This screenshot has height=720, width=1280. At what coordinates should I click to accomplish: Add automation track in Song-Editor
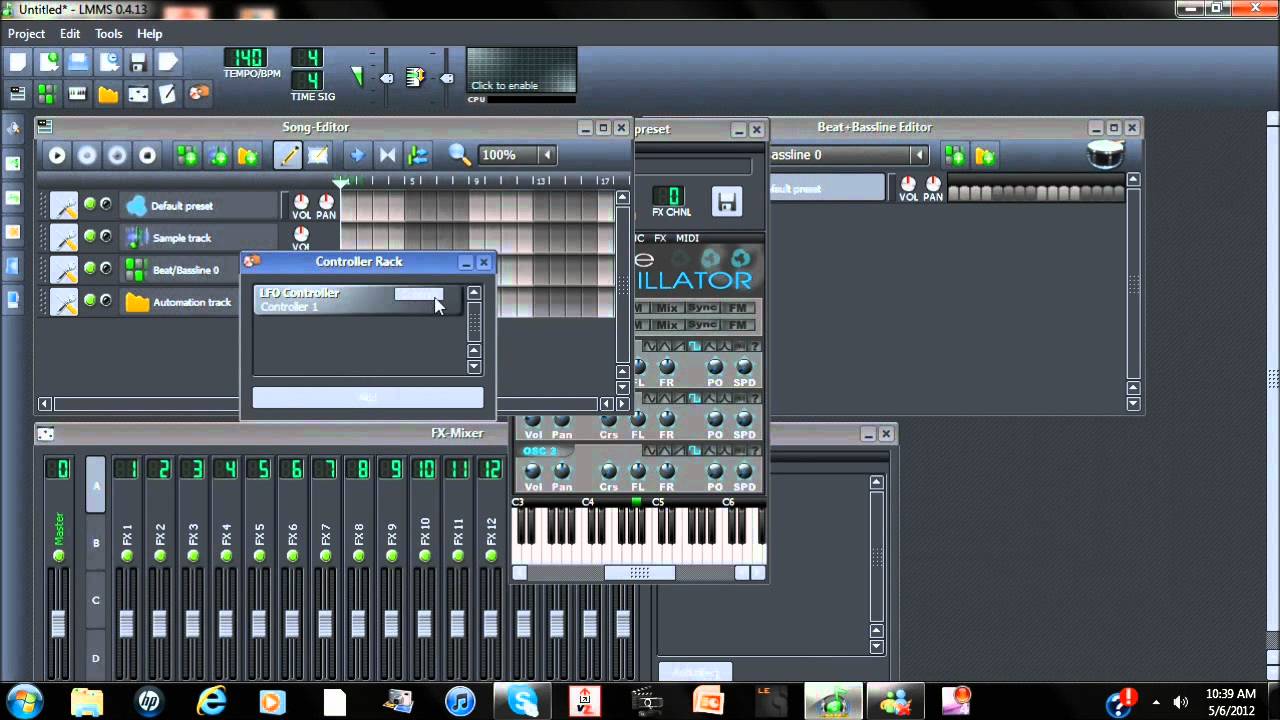pos(247,155)
